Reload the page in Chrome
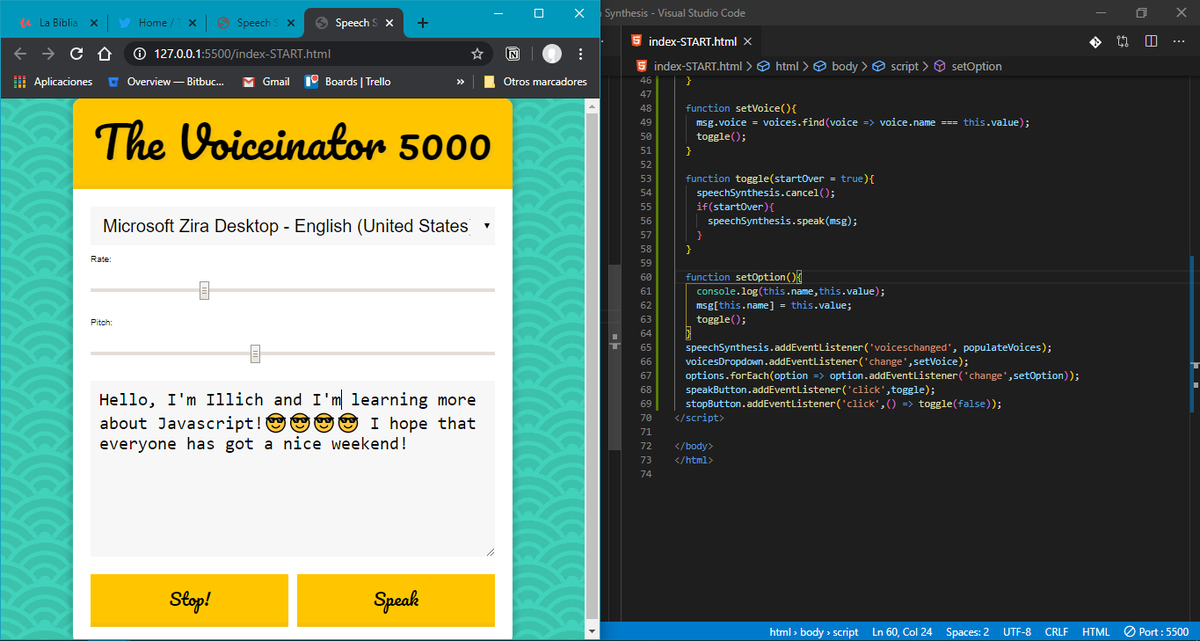 tap(76, 54)
